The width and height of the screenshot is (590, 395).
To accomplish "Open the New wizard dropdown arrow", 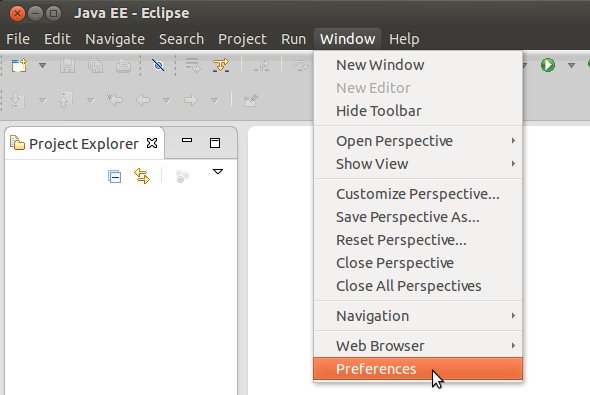I will pyautogui.click(x=43, y=65).
